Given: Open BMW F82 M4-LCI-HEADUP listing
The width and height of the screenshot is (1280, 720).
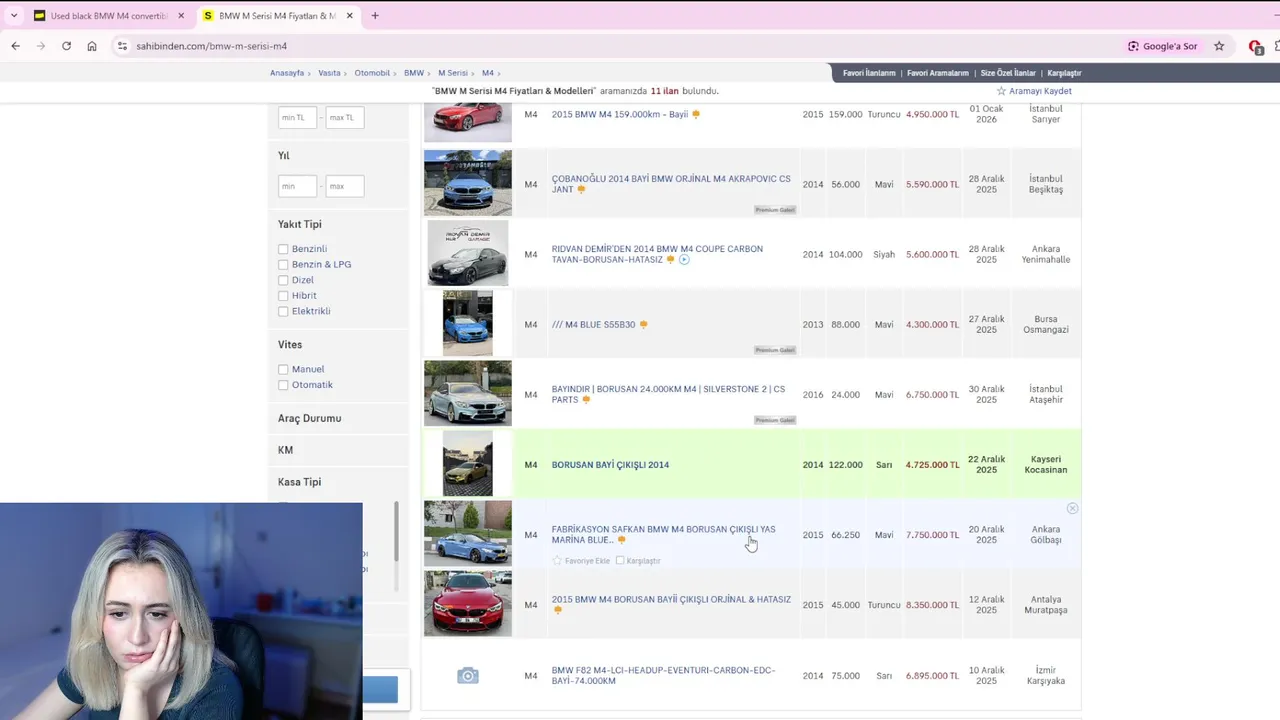Looking at the screenshot, I should click(x=663, y=676).
